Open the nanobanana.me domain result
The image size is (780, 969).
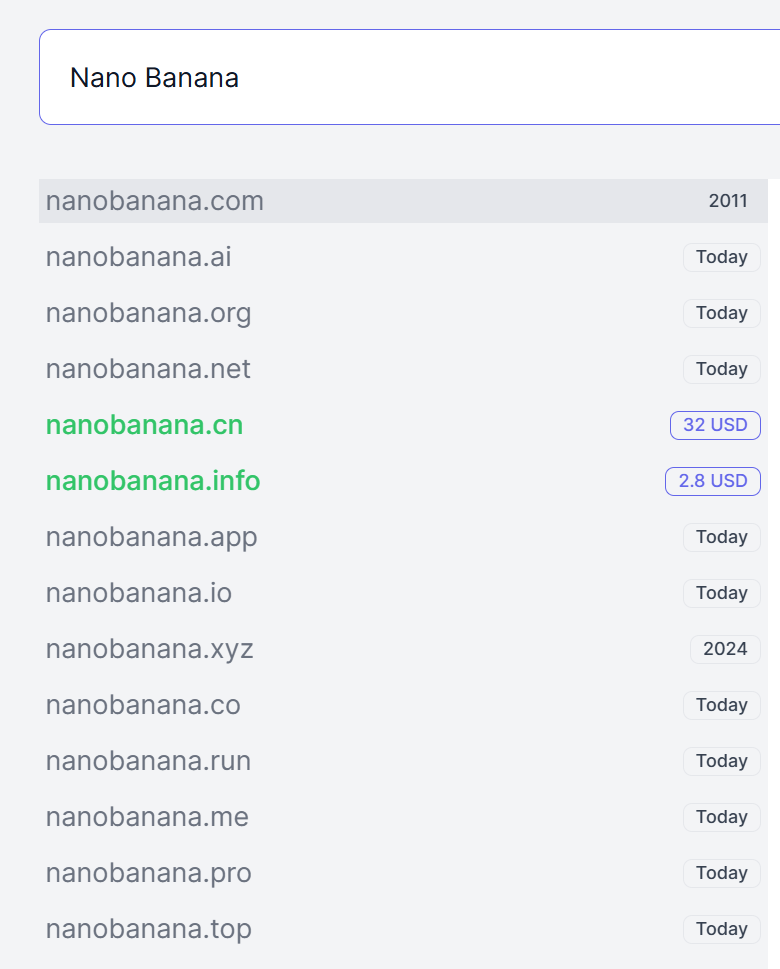tap(147, 817)
